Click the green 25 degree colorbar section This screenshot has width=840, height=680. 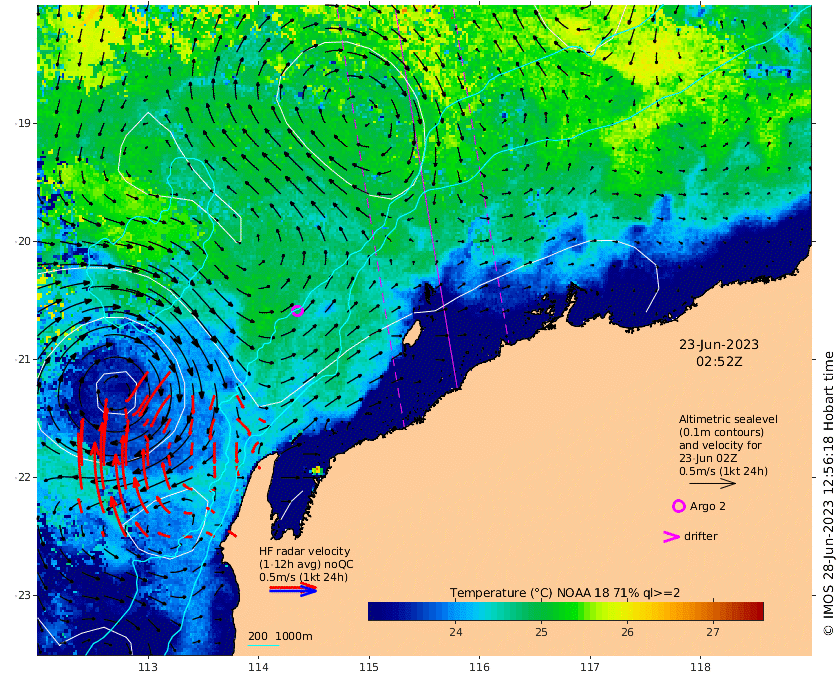pos(541,611)
